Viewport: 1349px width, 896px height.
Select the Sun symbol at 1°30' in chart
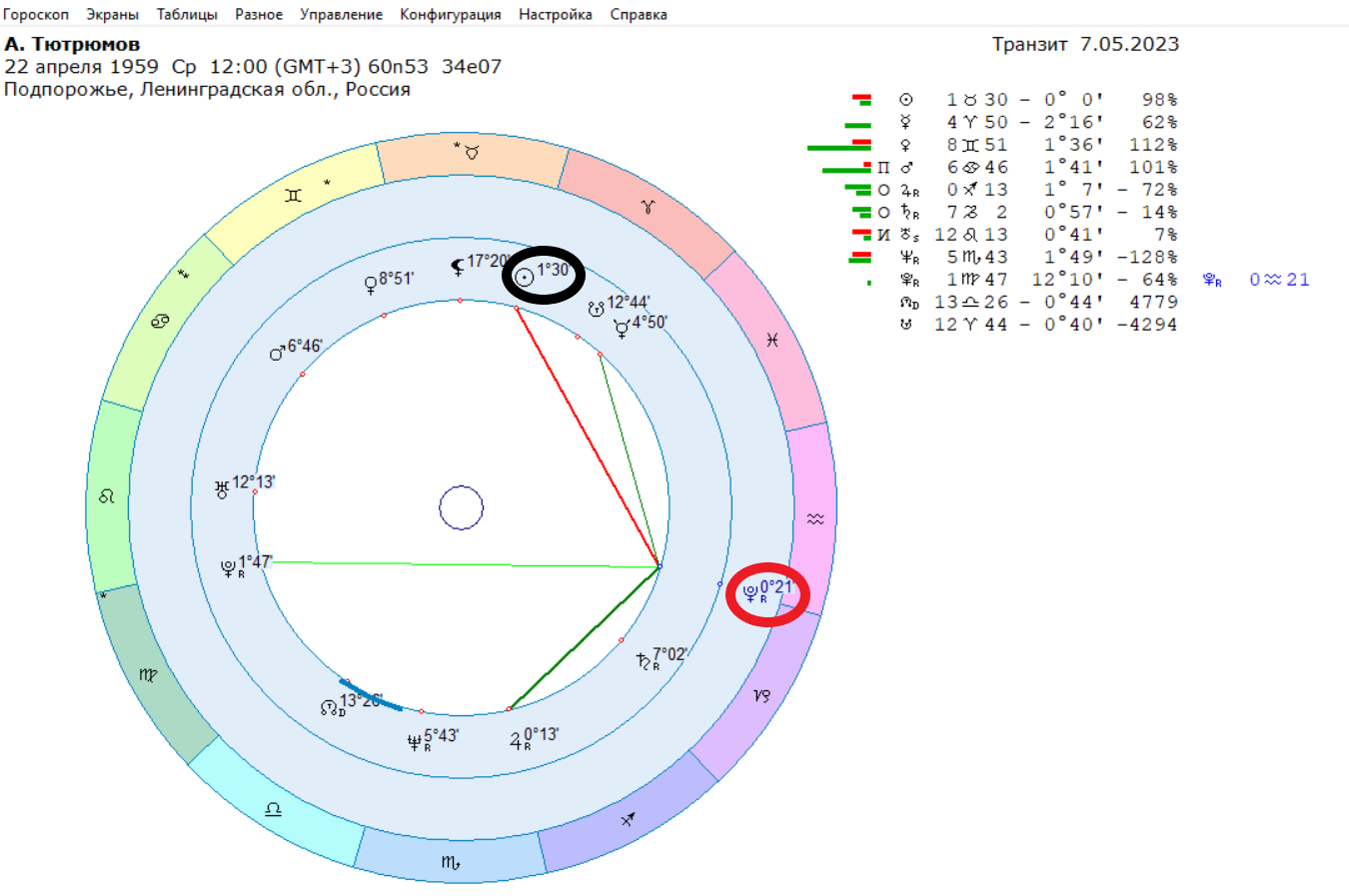[x=525, y=277]
